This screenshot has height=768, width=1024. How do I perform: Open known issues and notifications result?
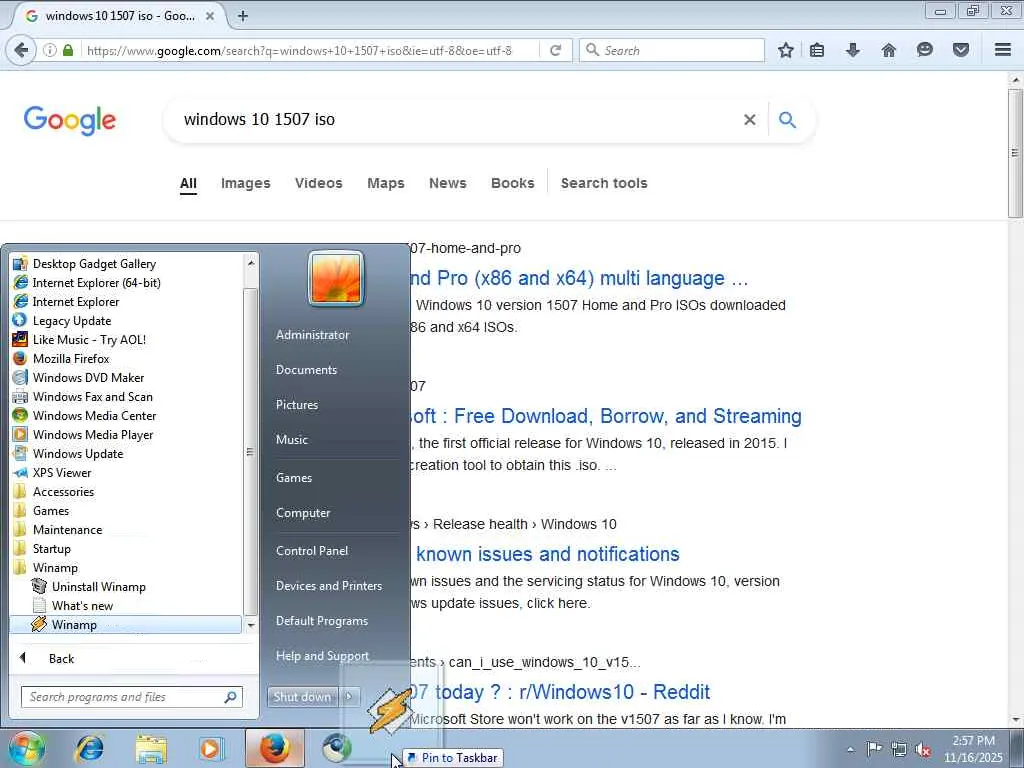pyautogui.click(x=547, y=554)
